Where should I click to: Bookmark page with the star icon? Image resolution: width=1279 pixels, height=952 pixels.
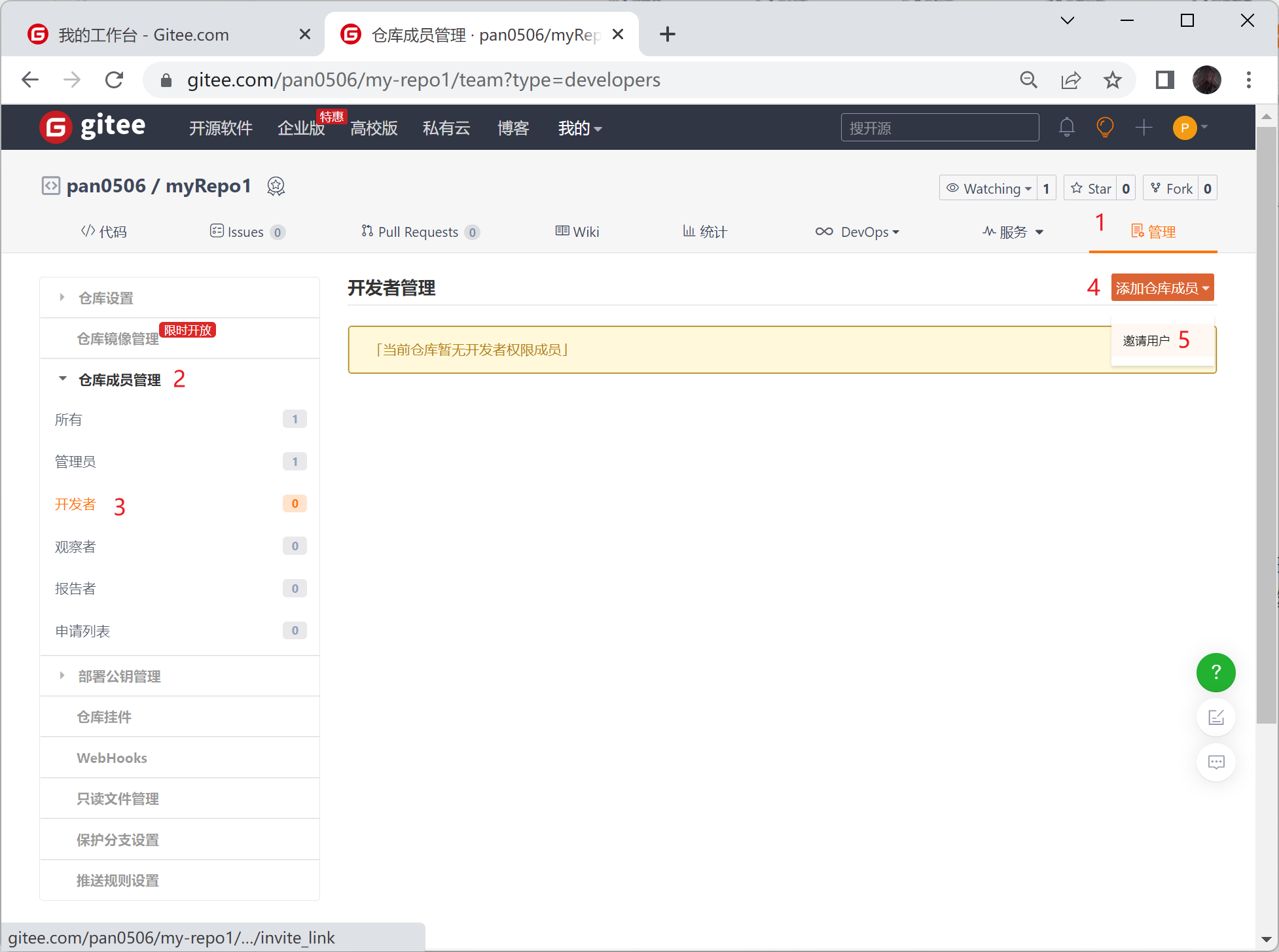point(1112,80)
